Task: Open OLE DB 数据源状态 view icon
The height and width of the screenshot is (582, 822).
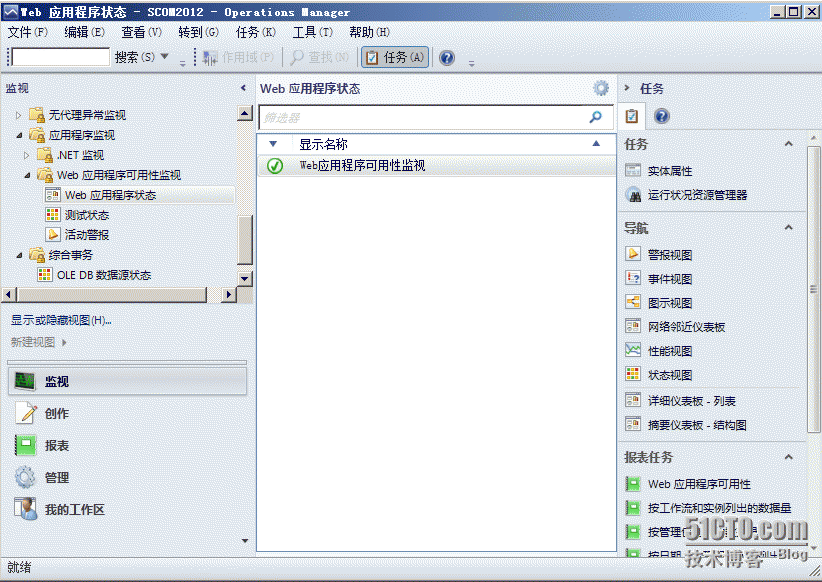Action: point(45,275)
